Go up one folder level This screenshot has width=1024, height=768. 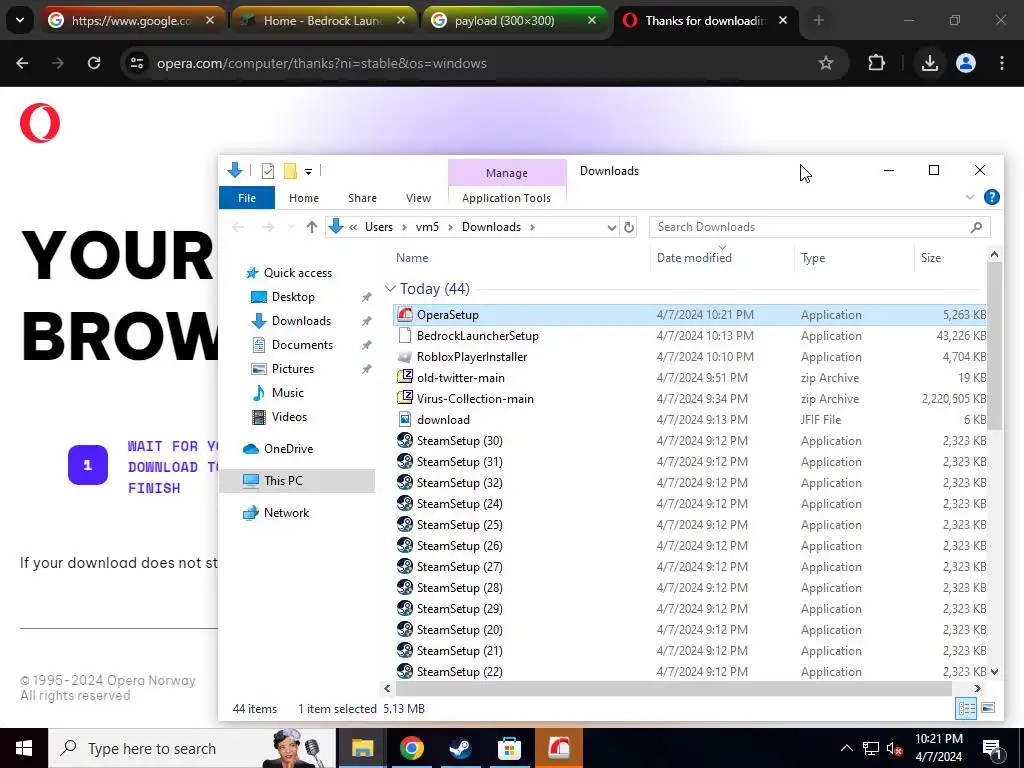(x=312, y=227)
